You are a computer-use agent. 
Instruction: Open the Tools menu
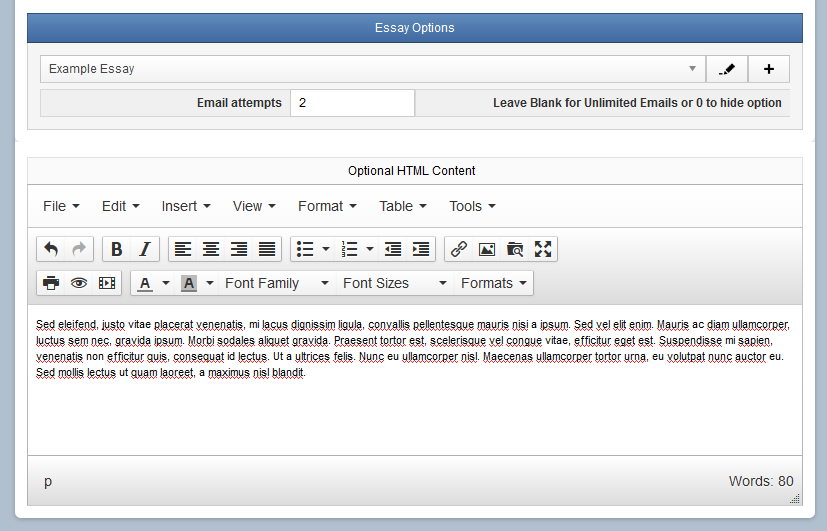click(472, 206)
